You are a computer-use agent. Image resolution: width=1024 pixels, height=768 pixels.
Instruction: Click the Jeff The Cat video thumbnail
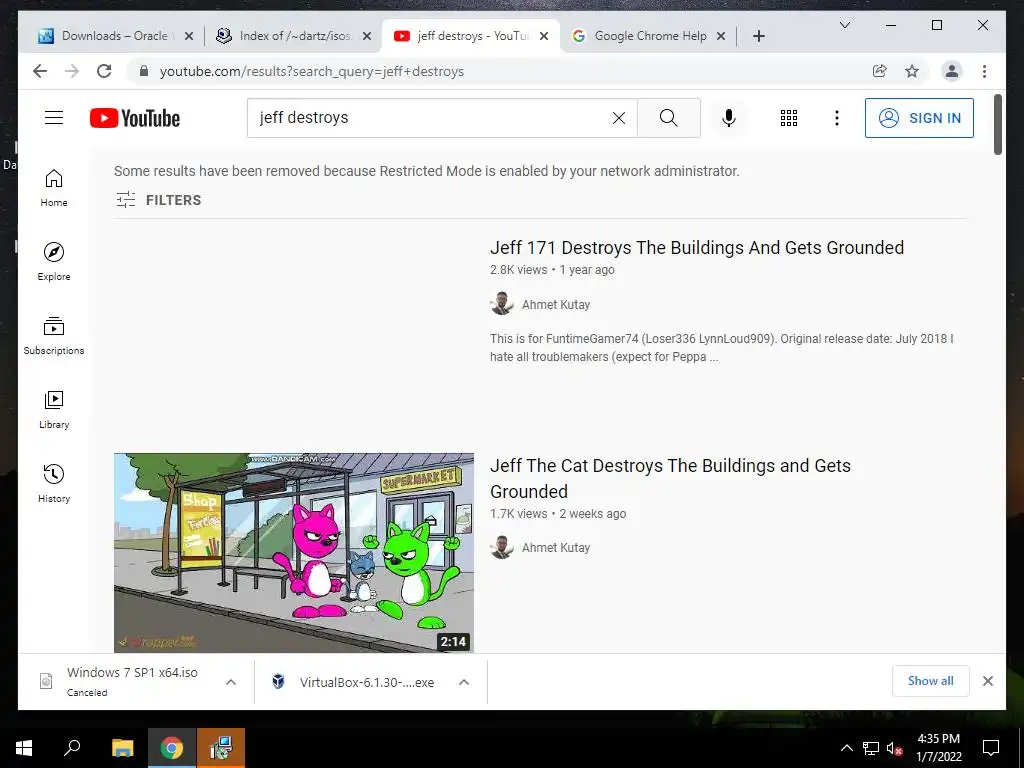coord(294,552)
